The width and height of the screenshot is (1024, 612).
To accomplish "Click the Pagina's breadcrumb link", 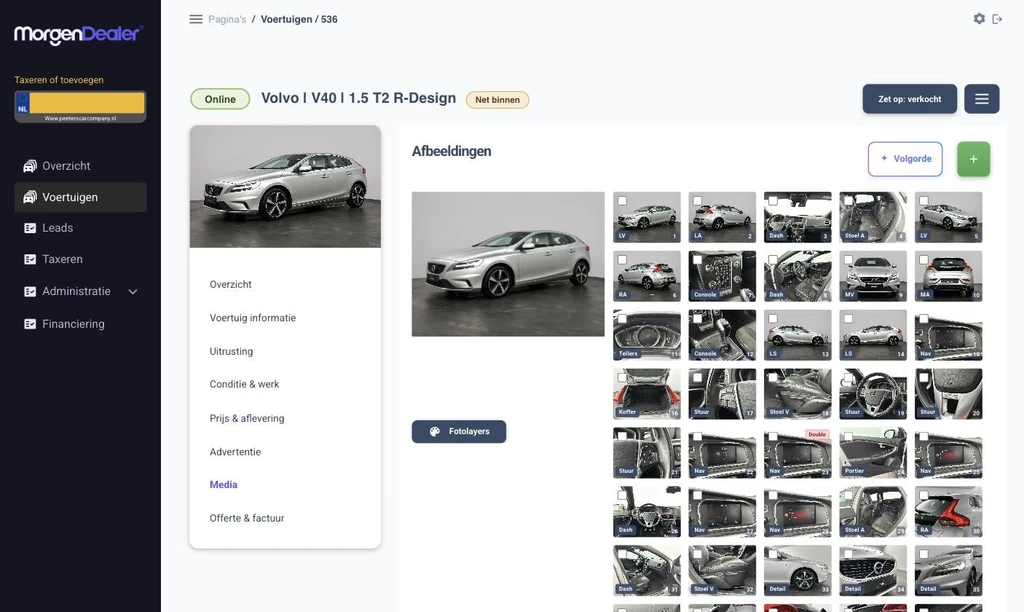I will coord(227,20).
